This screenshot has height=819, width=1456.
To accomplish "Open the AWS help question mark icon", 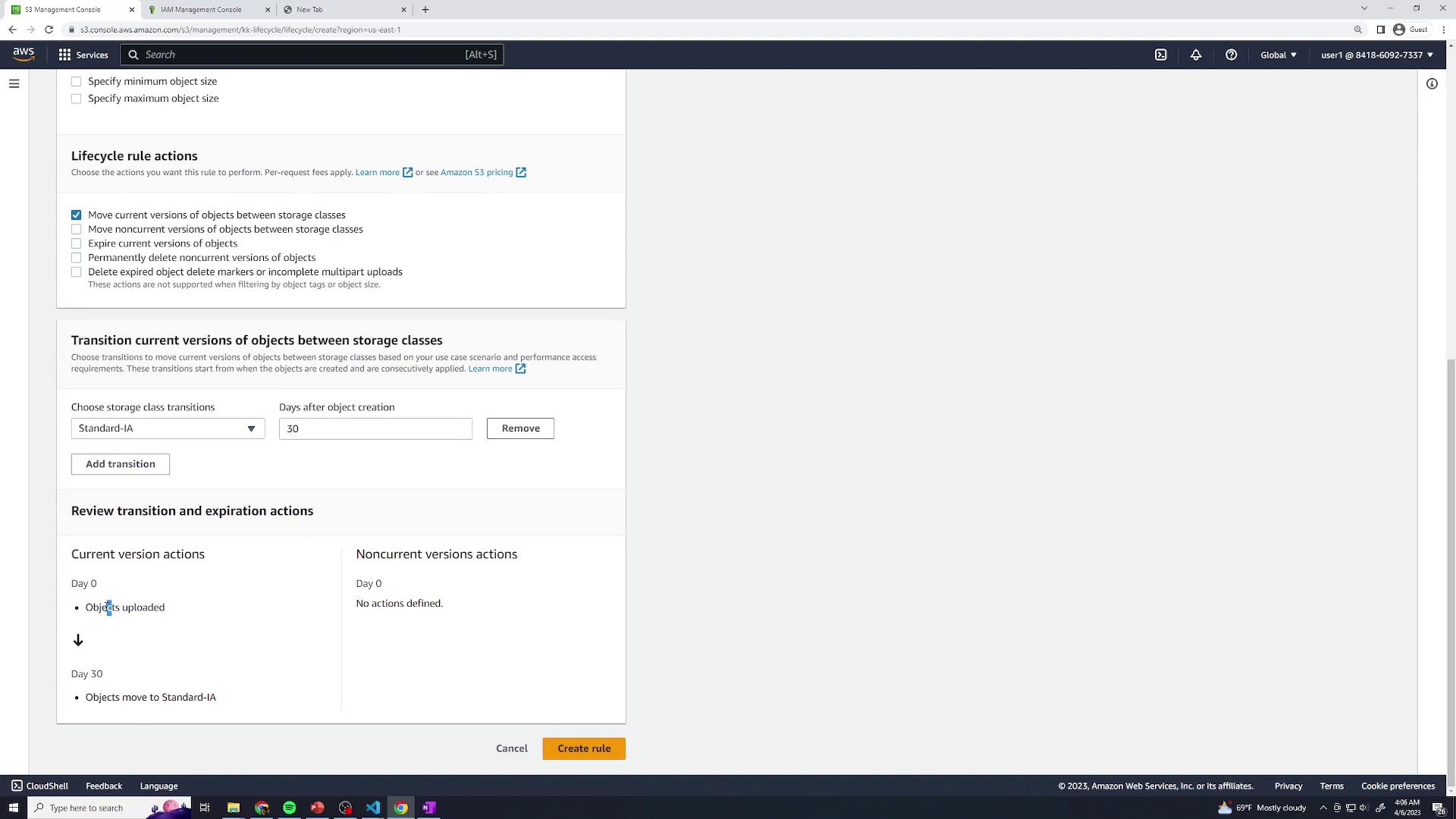I will point(1231,55).
